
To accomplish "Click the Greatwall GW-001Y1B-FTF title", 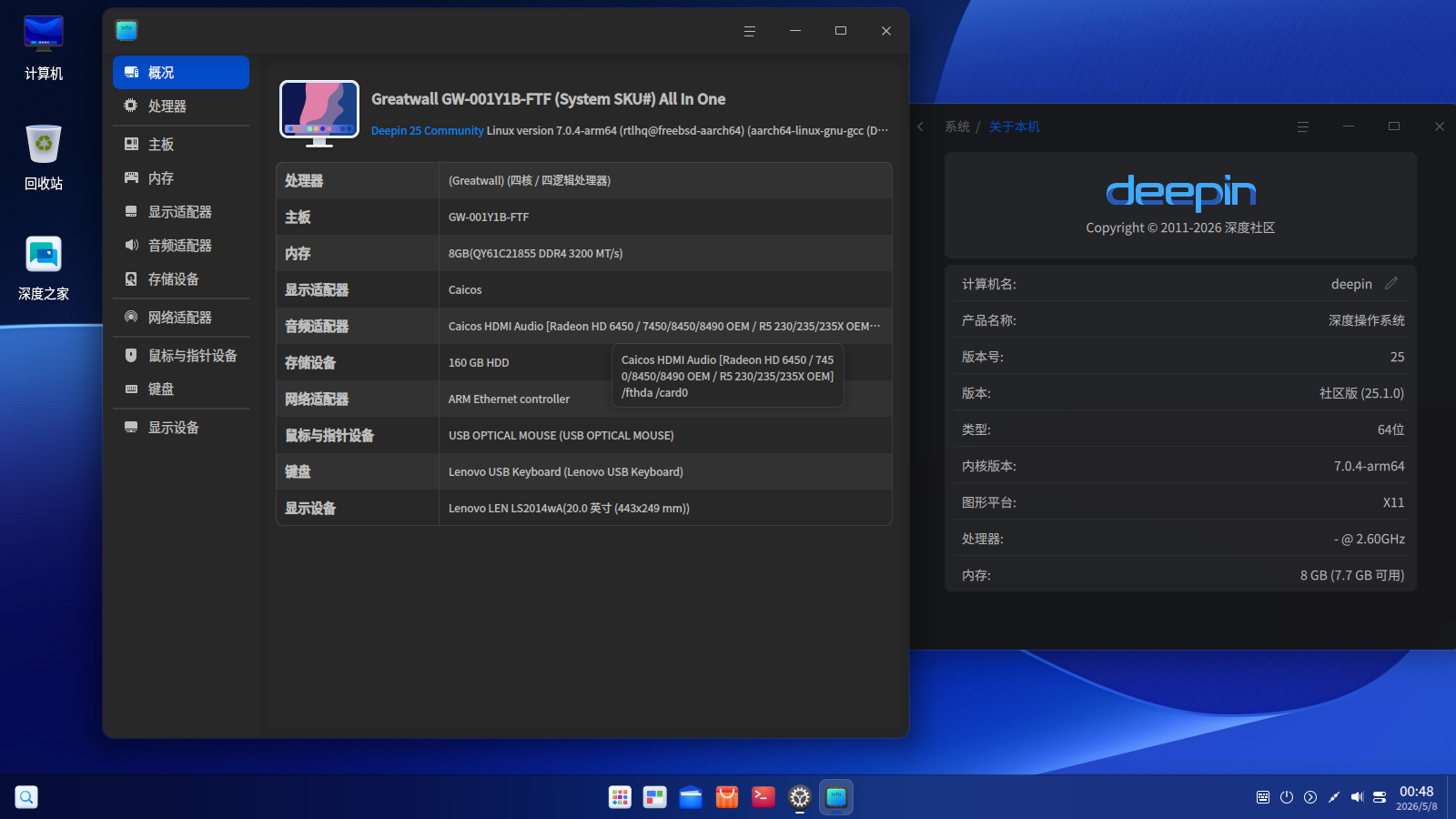I will (548, 99).
